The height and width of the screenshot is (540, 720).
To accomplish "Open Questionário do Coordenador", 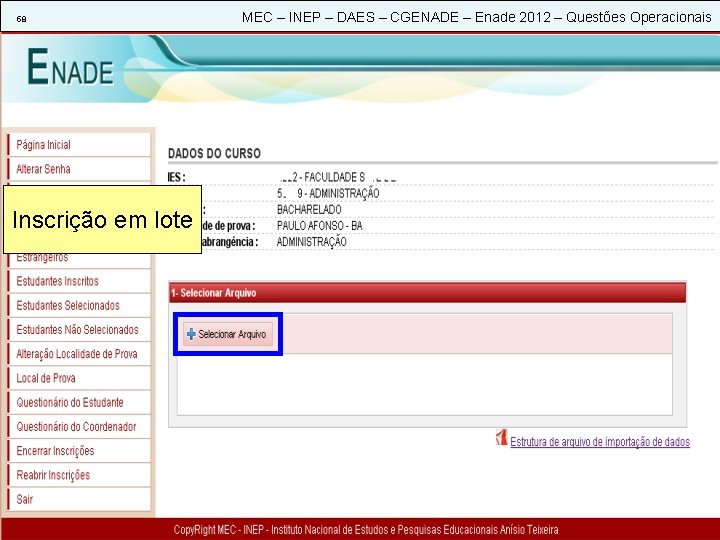I will (x=79, y=427).
